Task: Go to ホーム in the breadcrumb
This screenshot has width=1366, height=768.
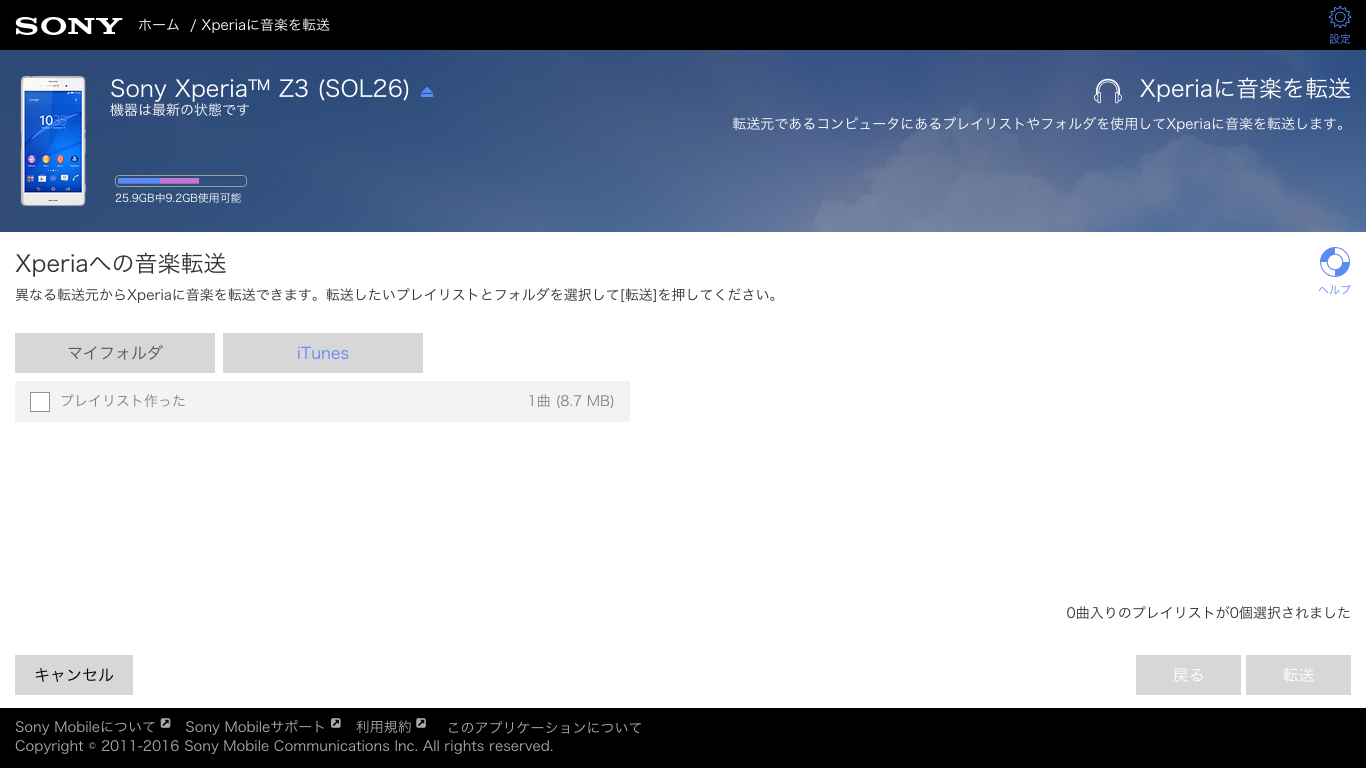Action: coord(158,25)
